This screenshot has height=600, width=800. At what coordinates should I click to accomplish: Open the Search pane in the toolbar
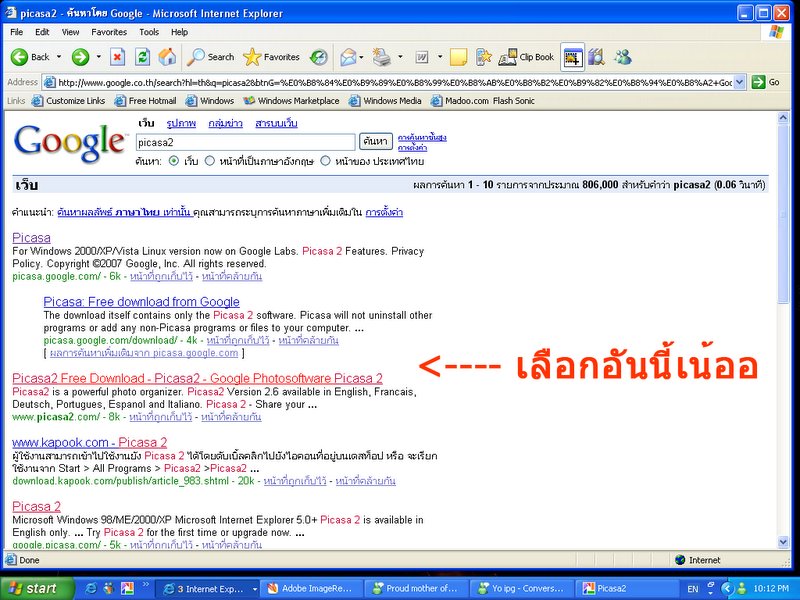[x=210, y=57]
